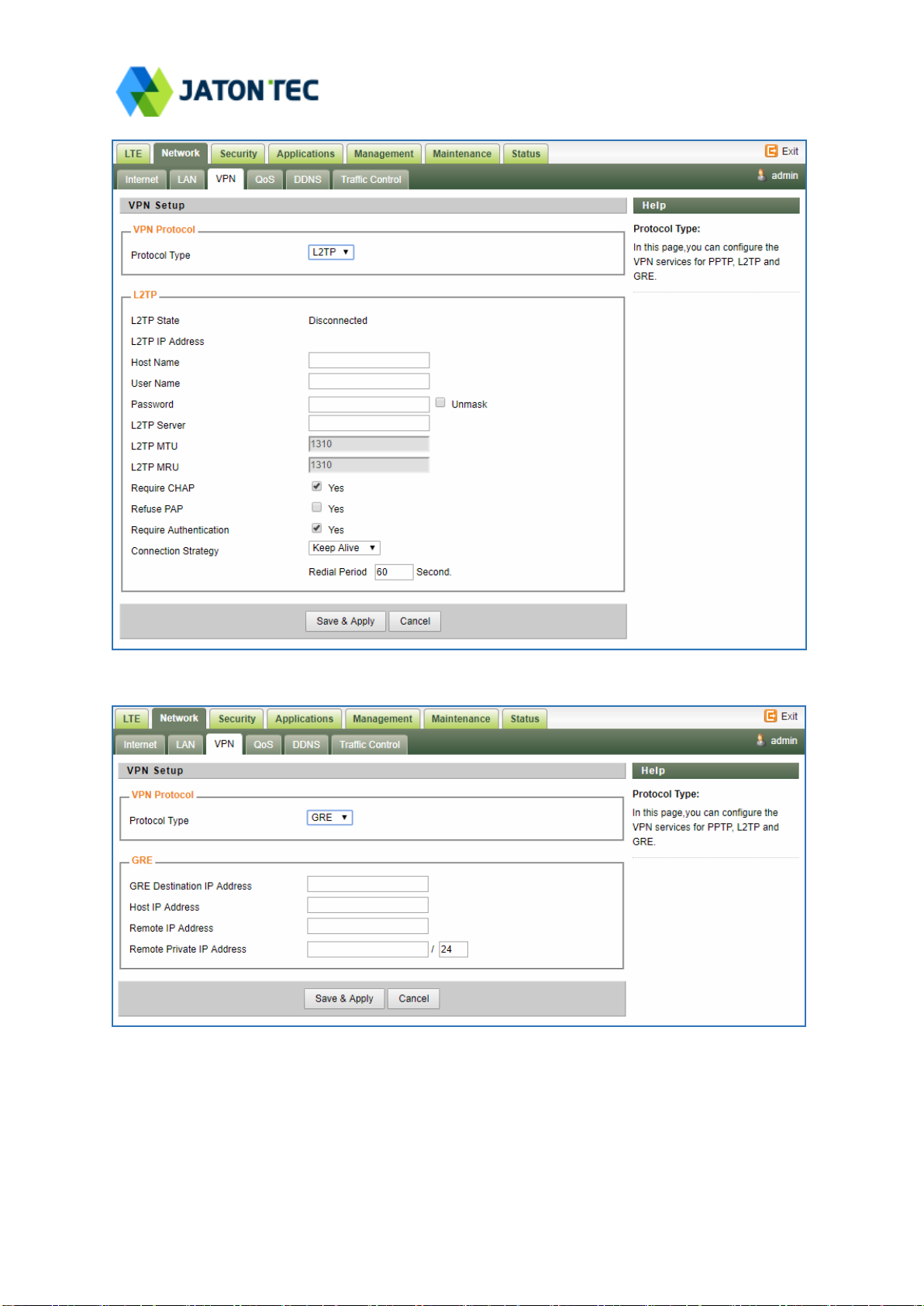Click the L2TP Server input field
Viewport: 924px width, 1306px height.
click(369, 423)
